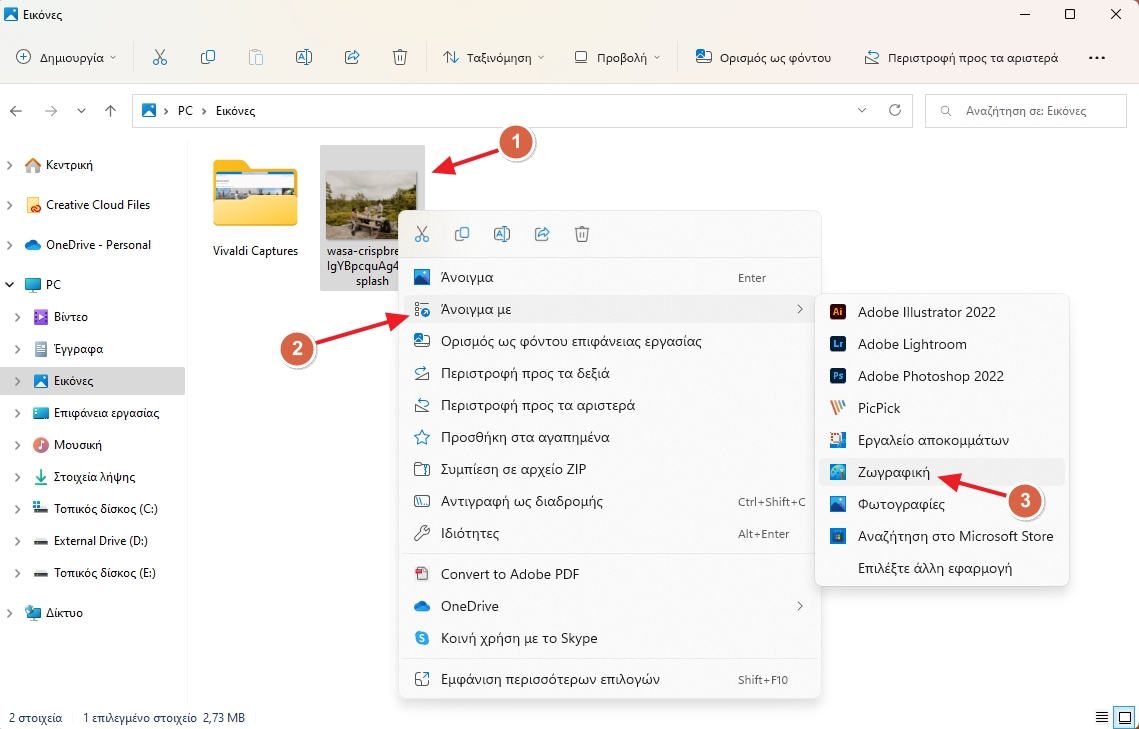This screenshot has height=729, width=1139.
Task: Click the Copy icon in the context menu
Action: pos(462,234)
